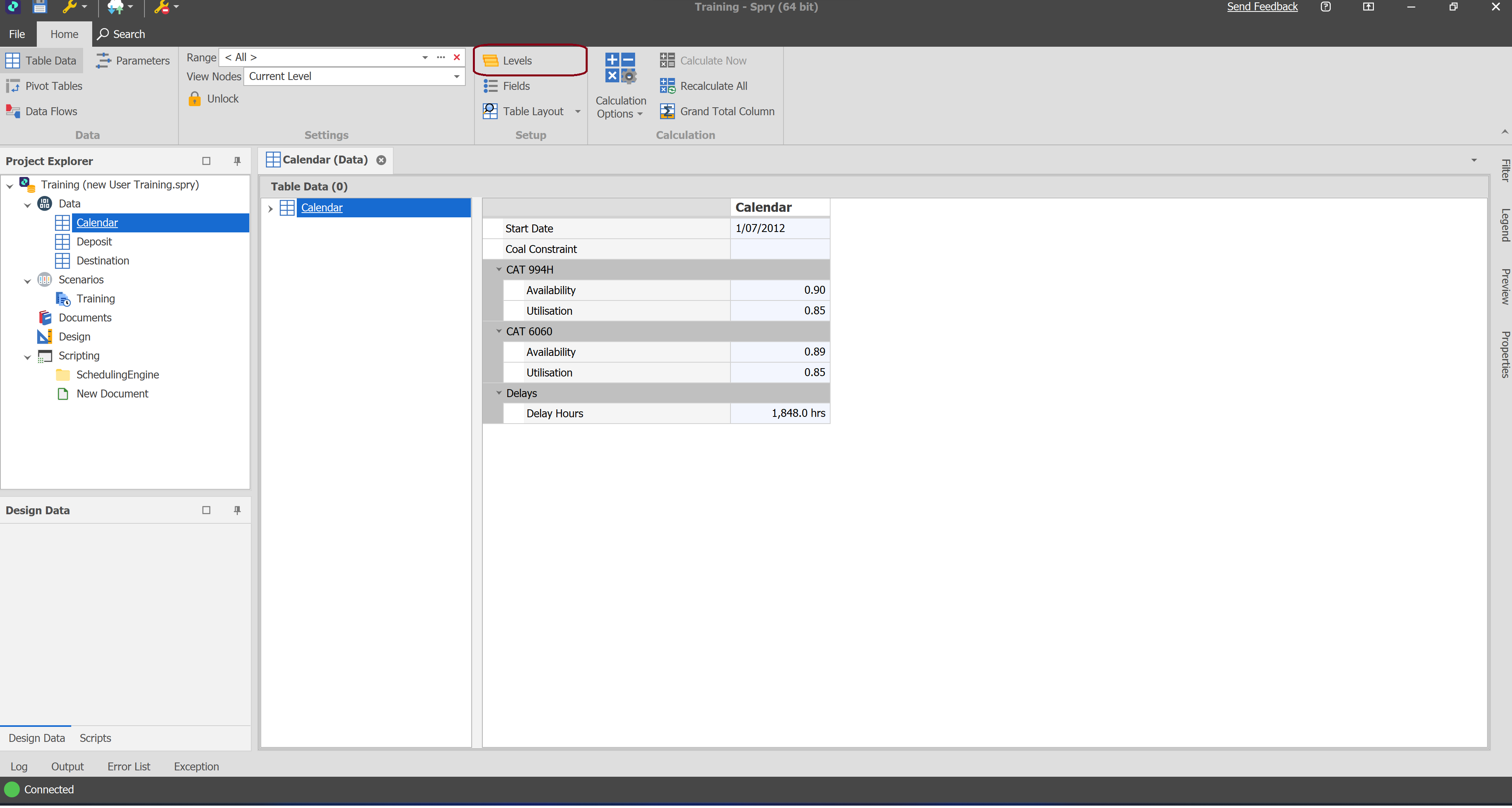Close the Calendar (Data) tab
This screenshot has height=808, width=1512.
click(x=381, y=160)
